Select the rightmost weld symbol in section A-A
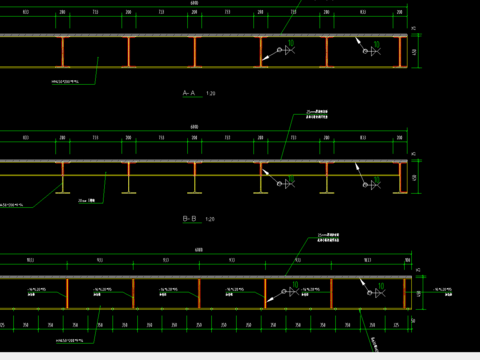The image size is (480, 360). [372, 49]
